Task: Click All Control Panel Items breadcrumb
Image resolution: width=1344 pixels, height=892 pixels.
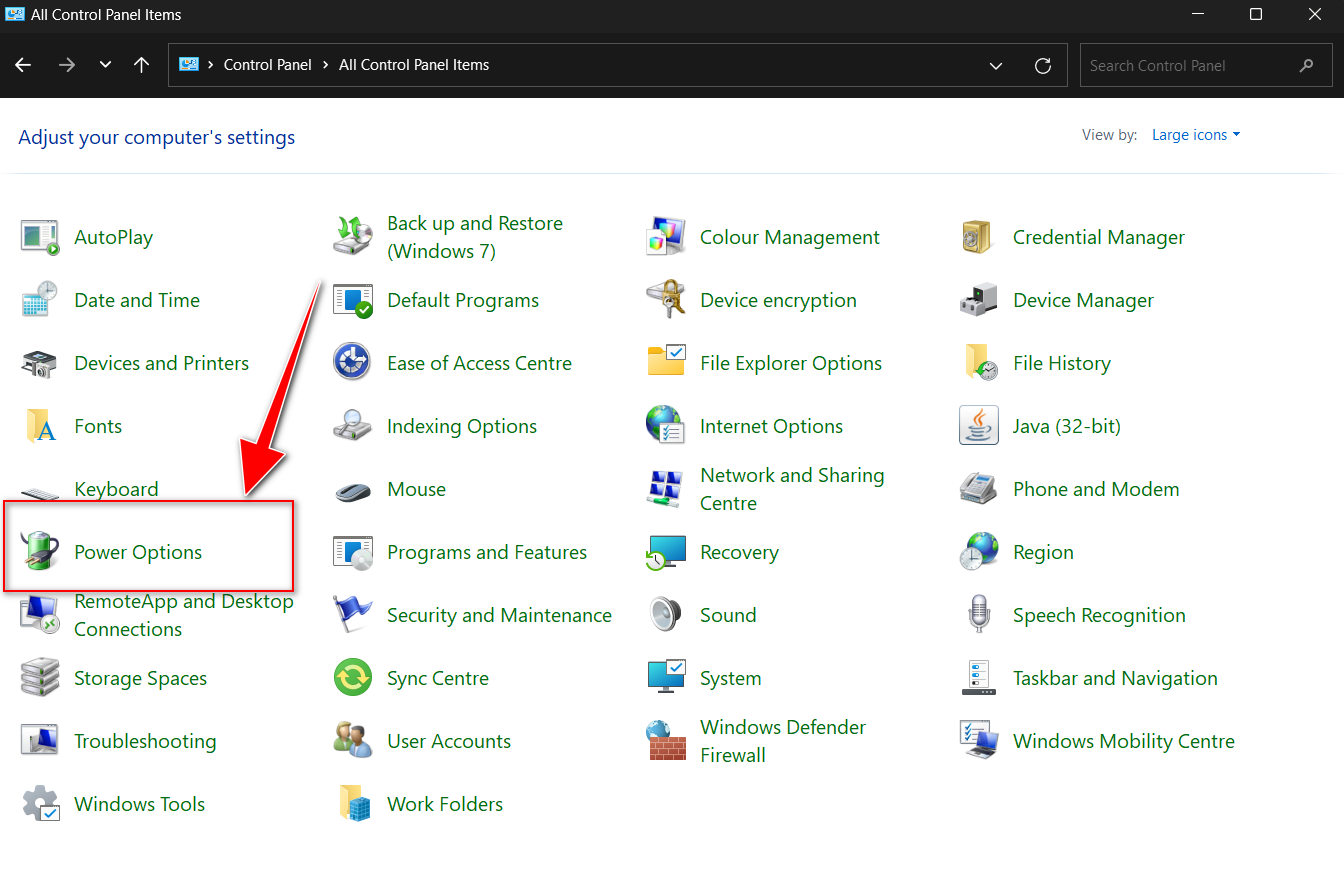Action: coord(414,65)
